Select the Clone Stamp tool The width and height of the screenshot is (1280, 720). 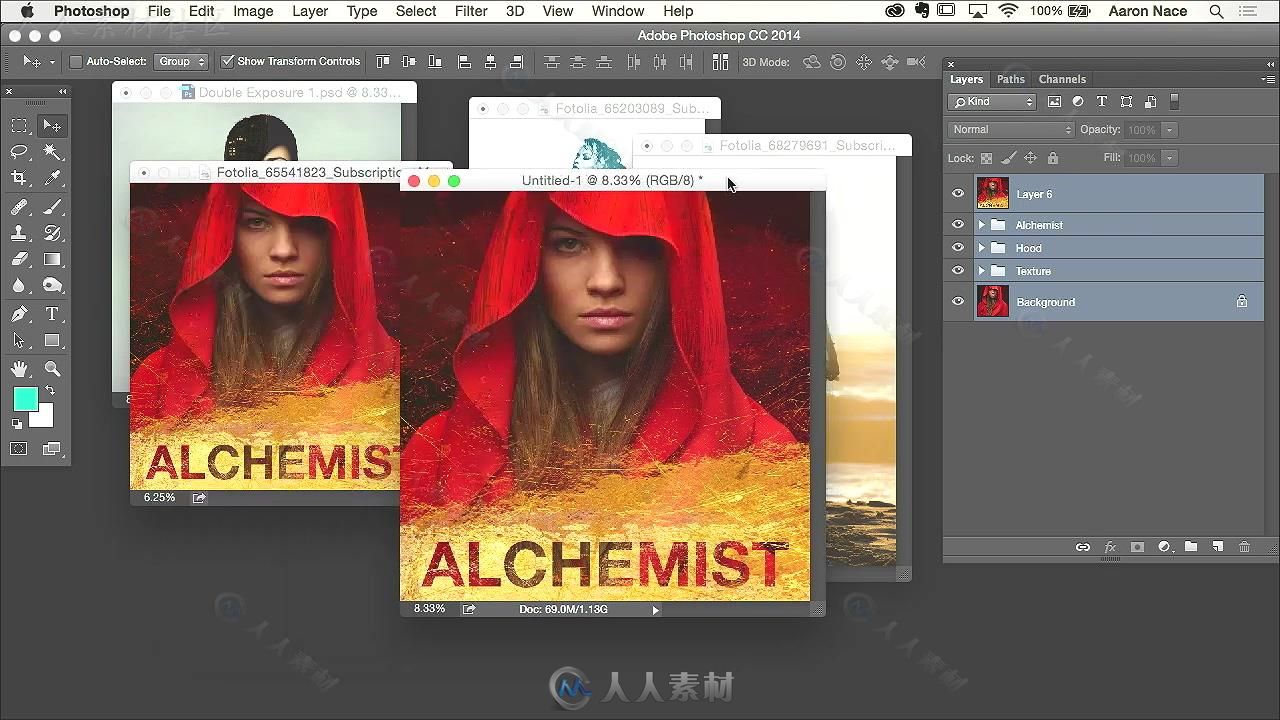pos(19,233)
